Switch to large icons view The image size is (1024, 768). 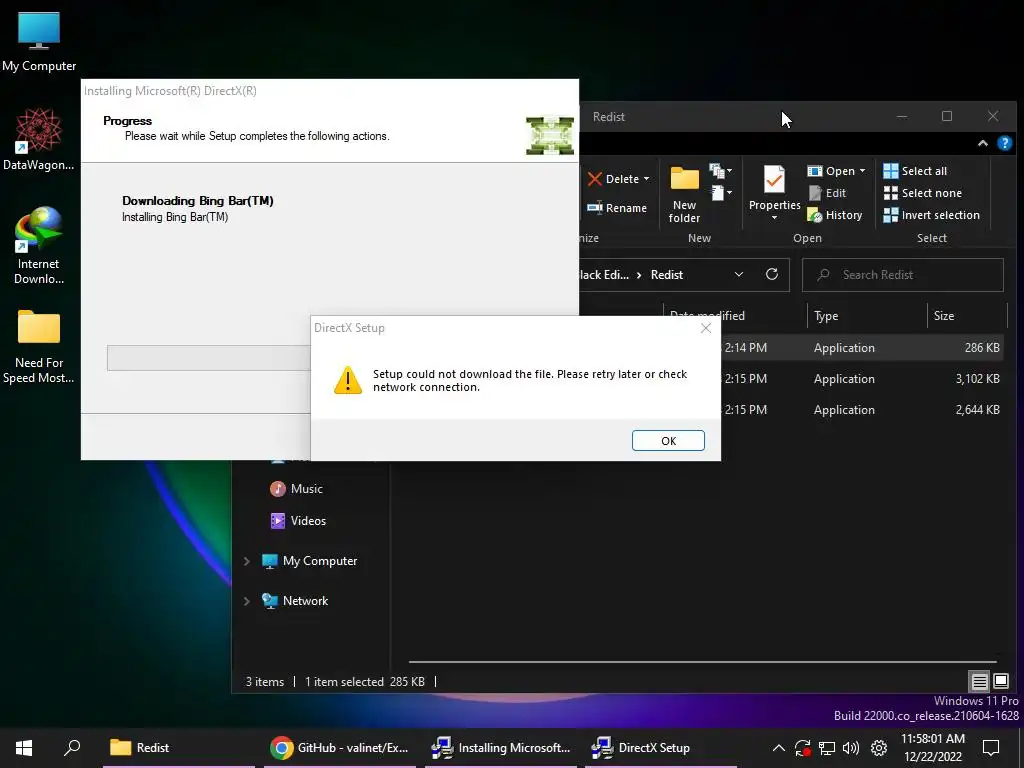point(1000,682)
